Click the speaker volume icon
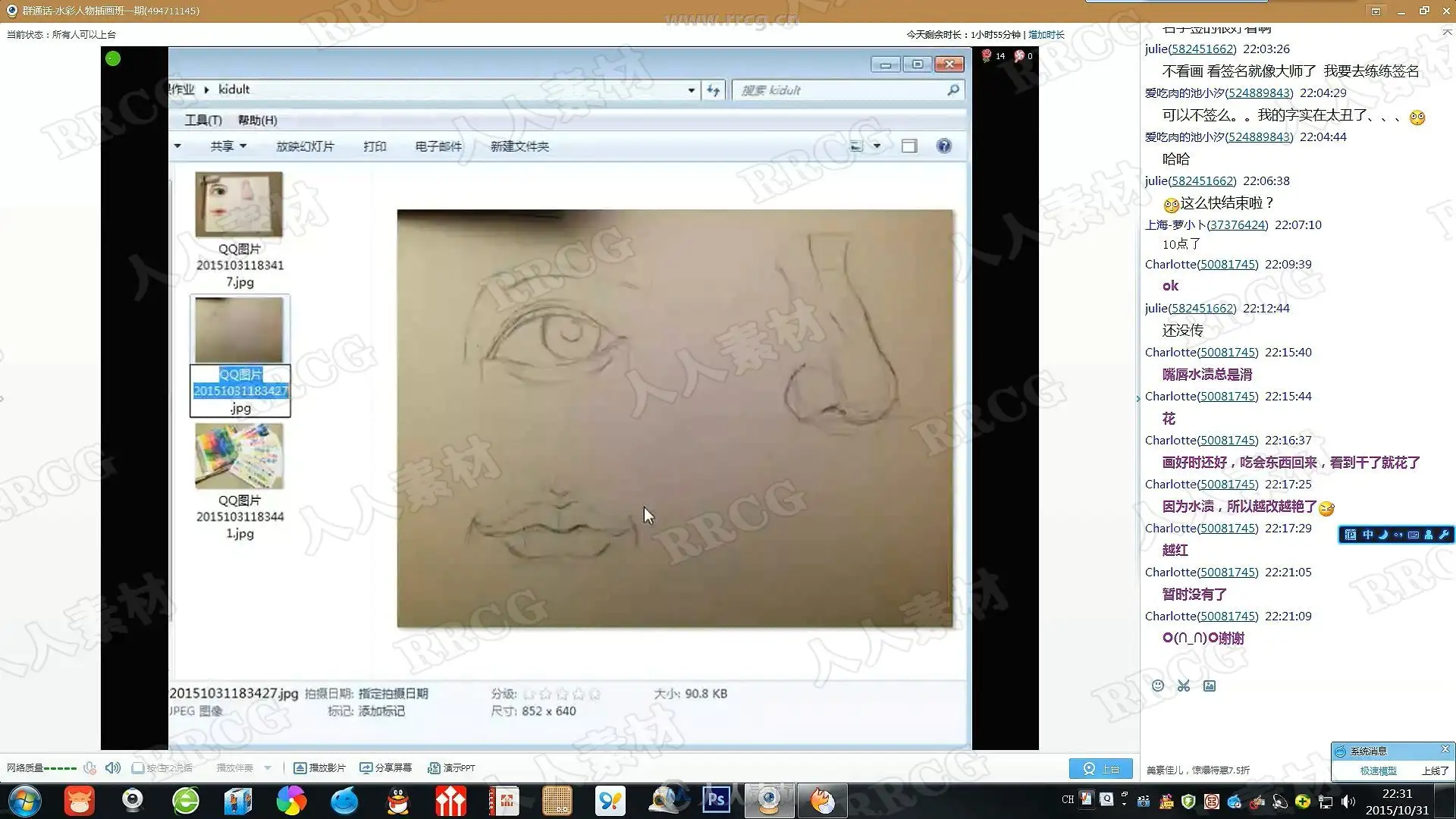Screen dimensions: 1456x819 (x=113, y=767)
